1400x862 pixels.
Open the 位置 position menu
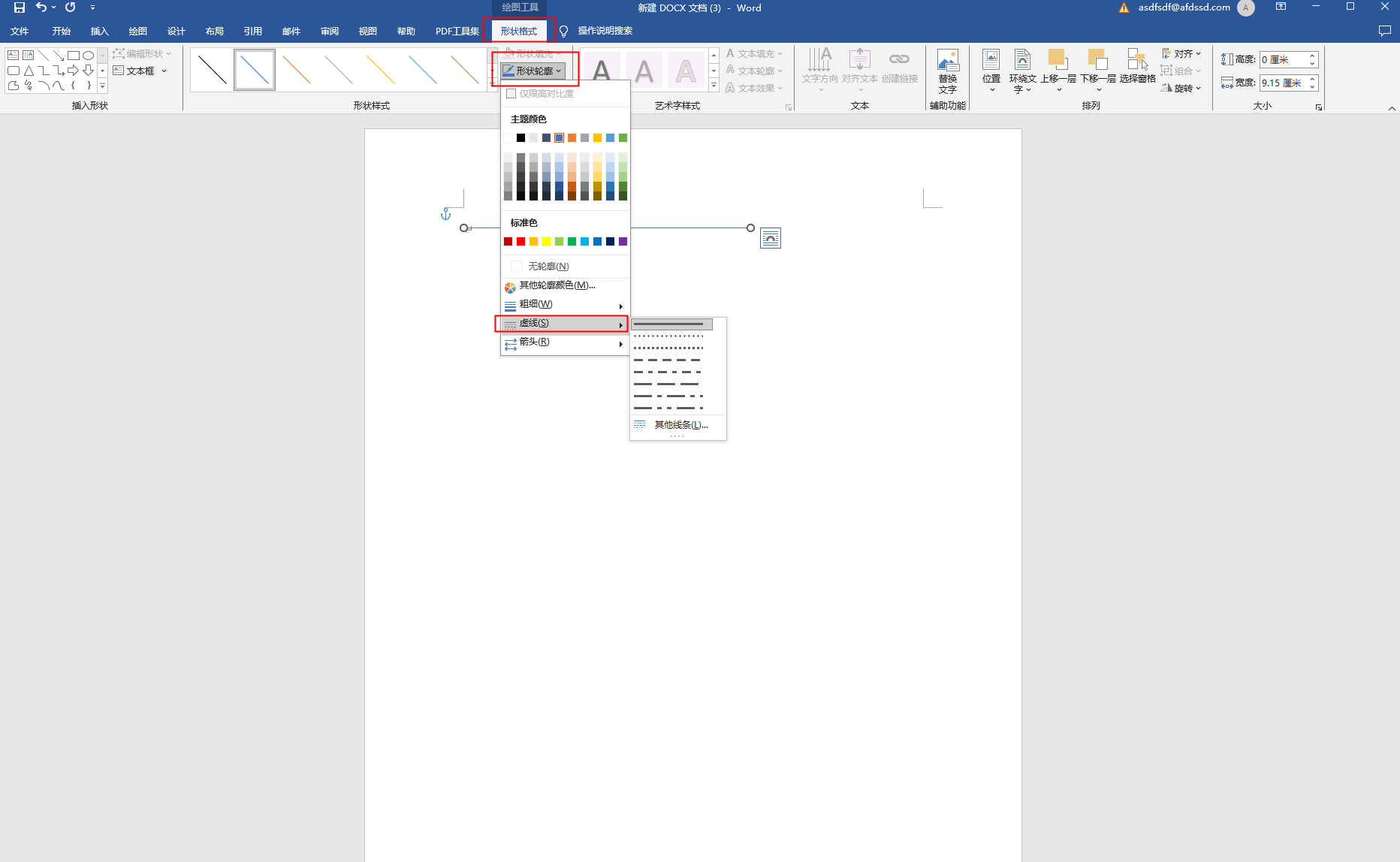[x=991, y=71]
